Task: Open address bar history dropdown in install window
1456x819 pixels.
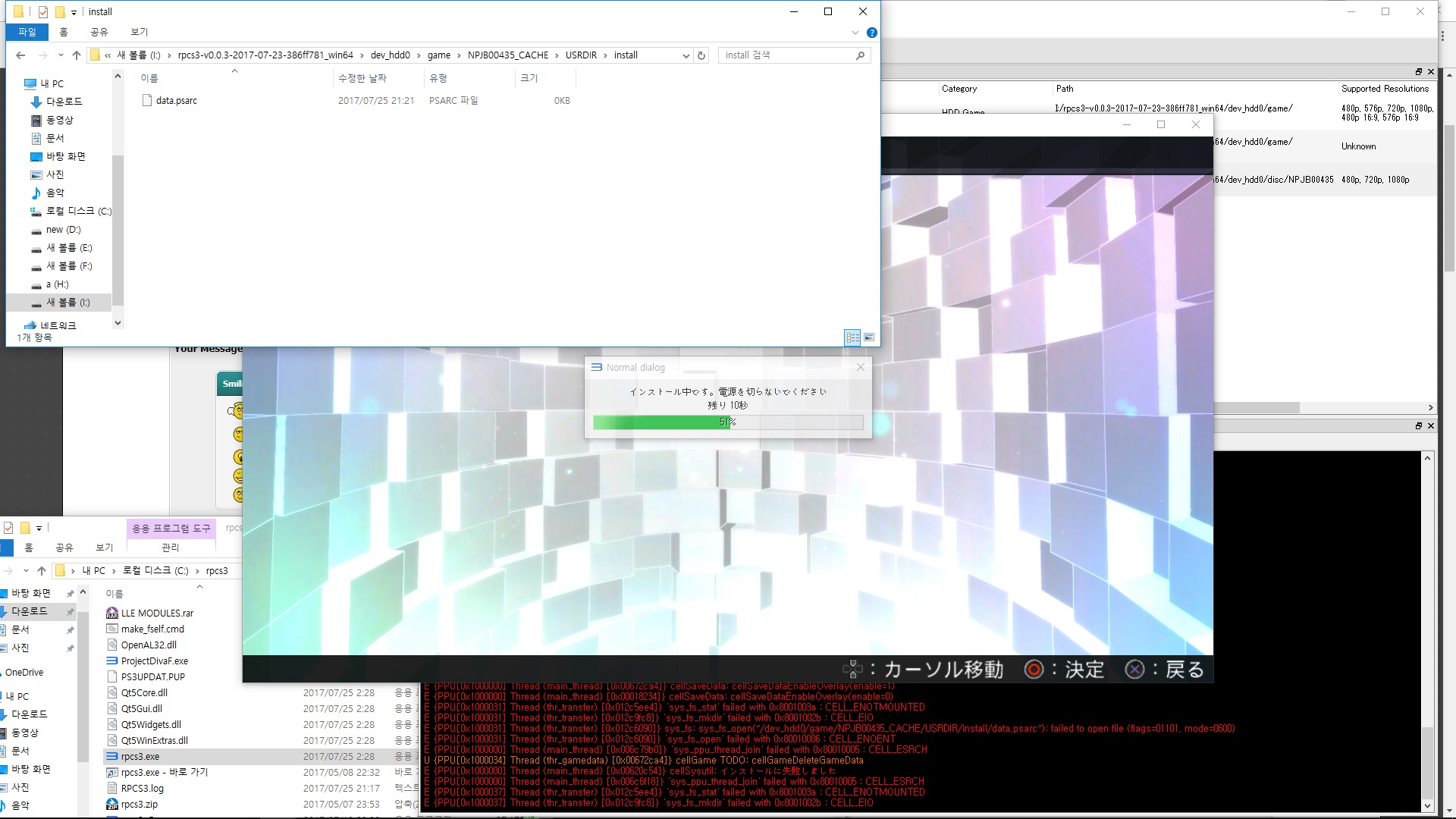Action: pyautogui.click(x=686, y=55)
